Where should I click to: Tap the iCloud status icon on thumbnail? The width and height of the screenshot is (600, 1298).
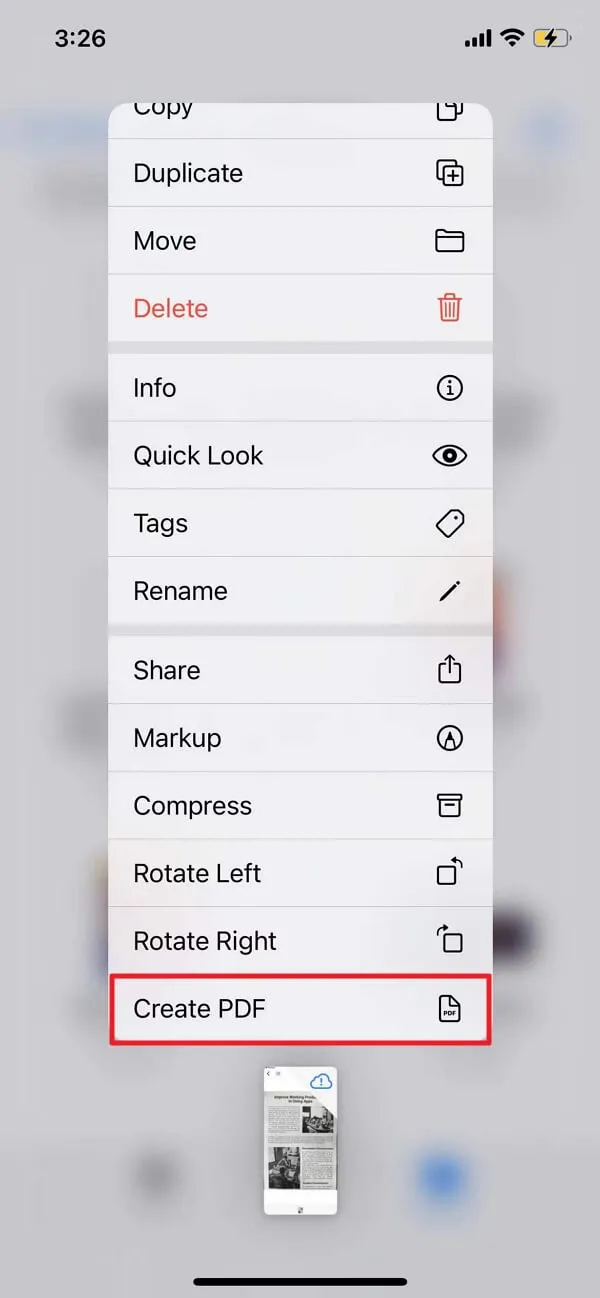[321, 1082]
